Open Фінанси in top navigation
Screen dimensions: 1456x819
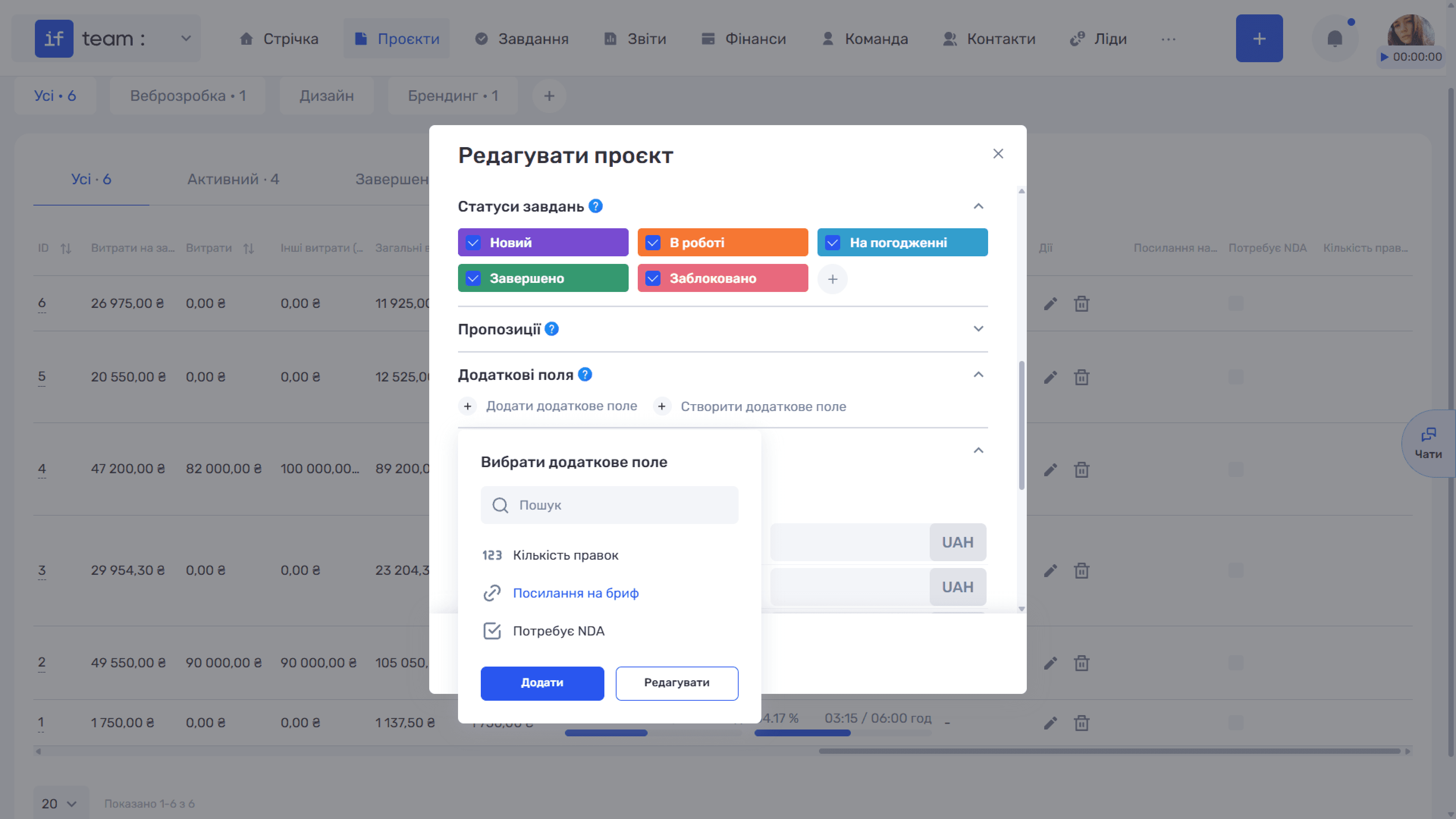click(x=744, y=38)
